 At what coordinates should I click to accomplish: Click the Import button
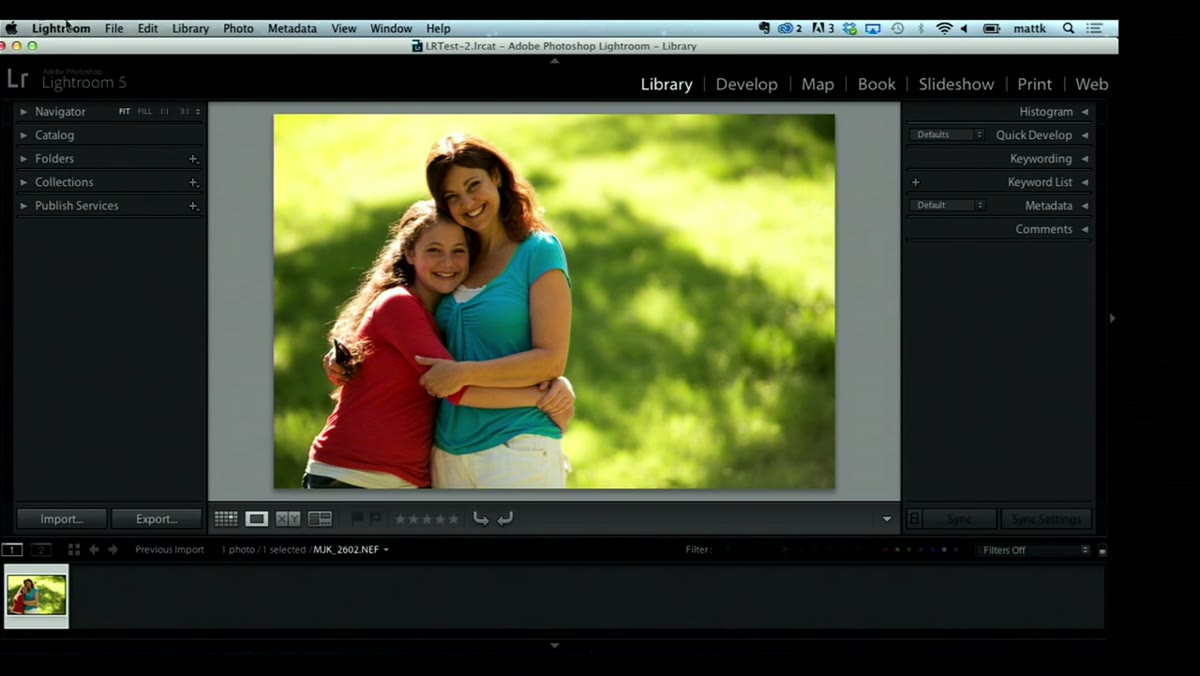tap(61, 519)
